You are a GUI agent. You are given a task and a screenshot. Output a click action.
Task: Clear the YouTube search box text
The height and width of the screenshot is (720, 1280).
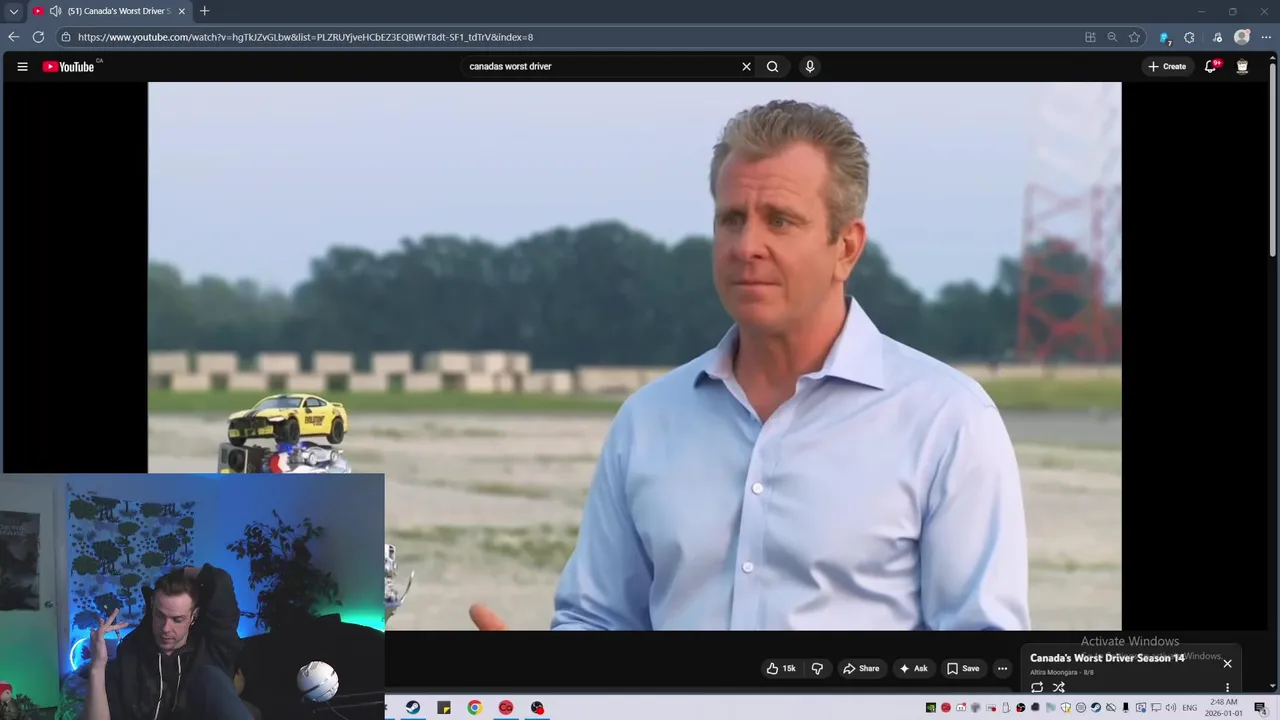click(746, 67)
